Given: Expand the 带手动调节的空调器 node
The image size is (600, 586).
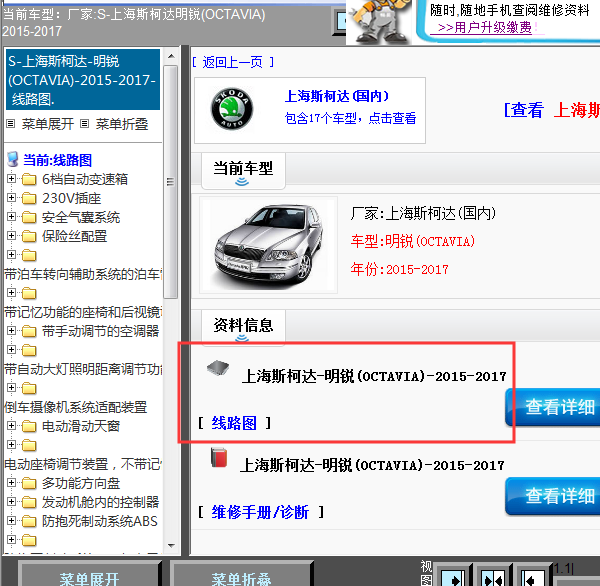Looking at the screenshot, I should click(11, 331).
